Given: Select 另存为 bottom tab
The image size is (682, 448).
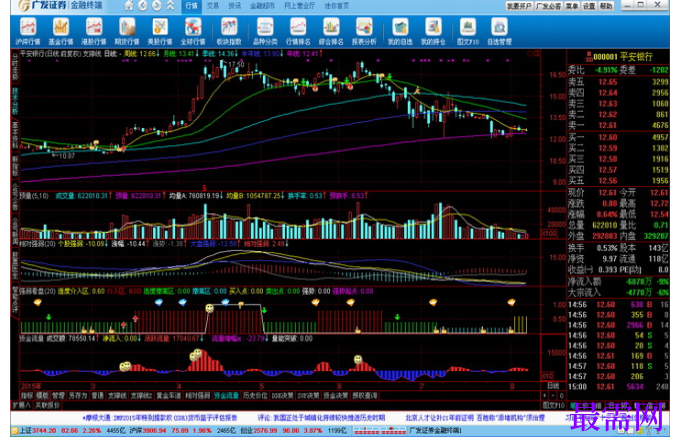Looking at the screenshot, I should click(78, 395).
